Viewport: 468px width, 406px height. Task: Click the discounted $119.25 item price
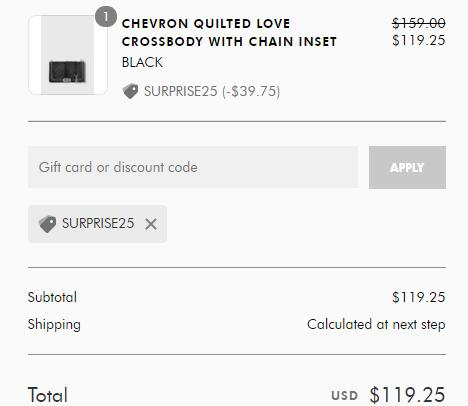point(419,40)
